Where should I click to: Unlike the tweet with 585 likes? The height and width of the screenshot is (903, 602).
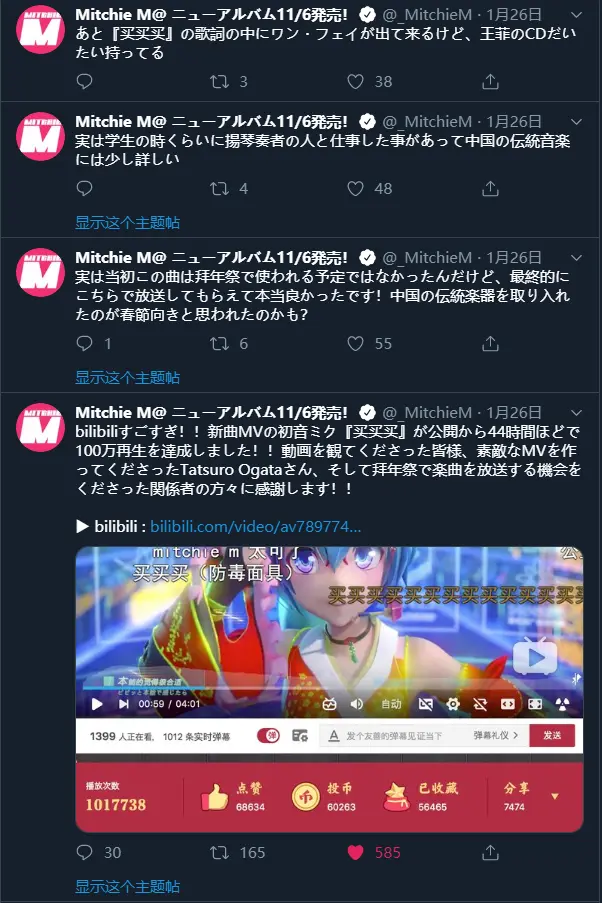(355, 852)
